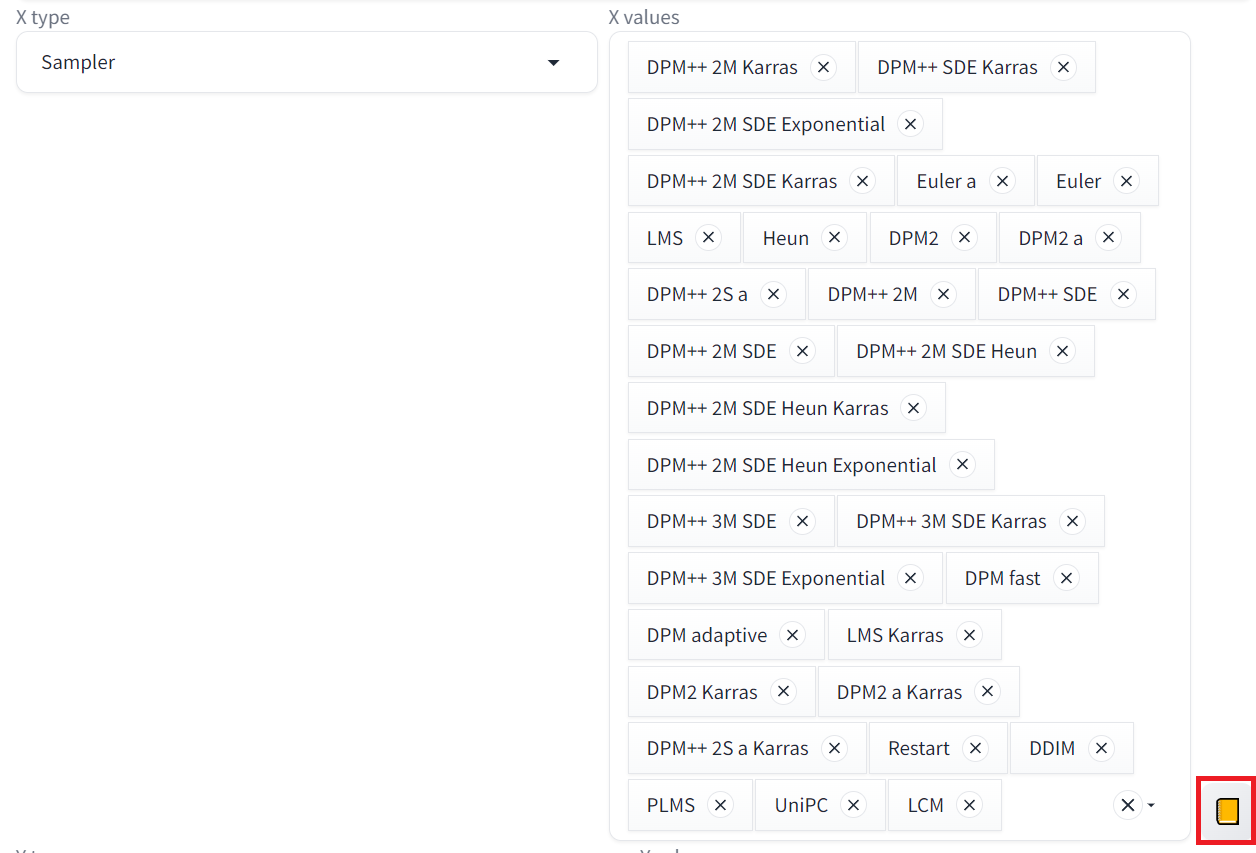Delete the Heun sampler entry

pos(834,237)
